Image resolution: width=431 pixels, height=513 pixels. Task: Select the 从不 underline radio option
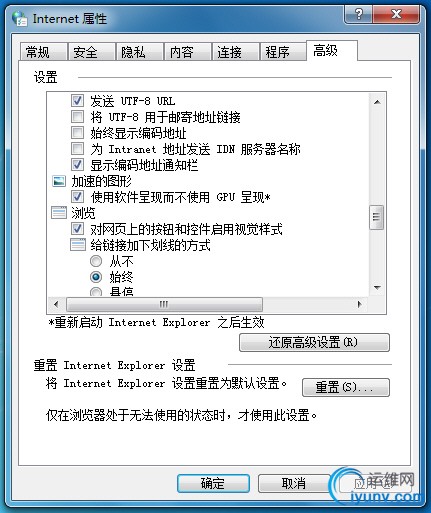tap(96, 261)
